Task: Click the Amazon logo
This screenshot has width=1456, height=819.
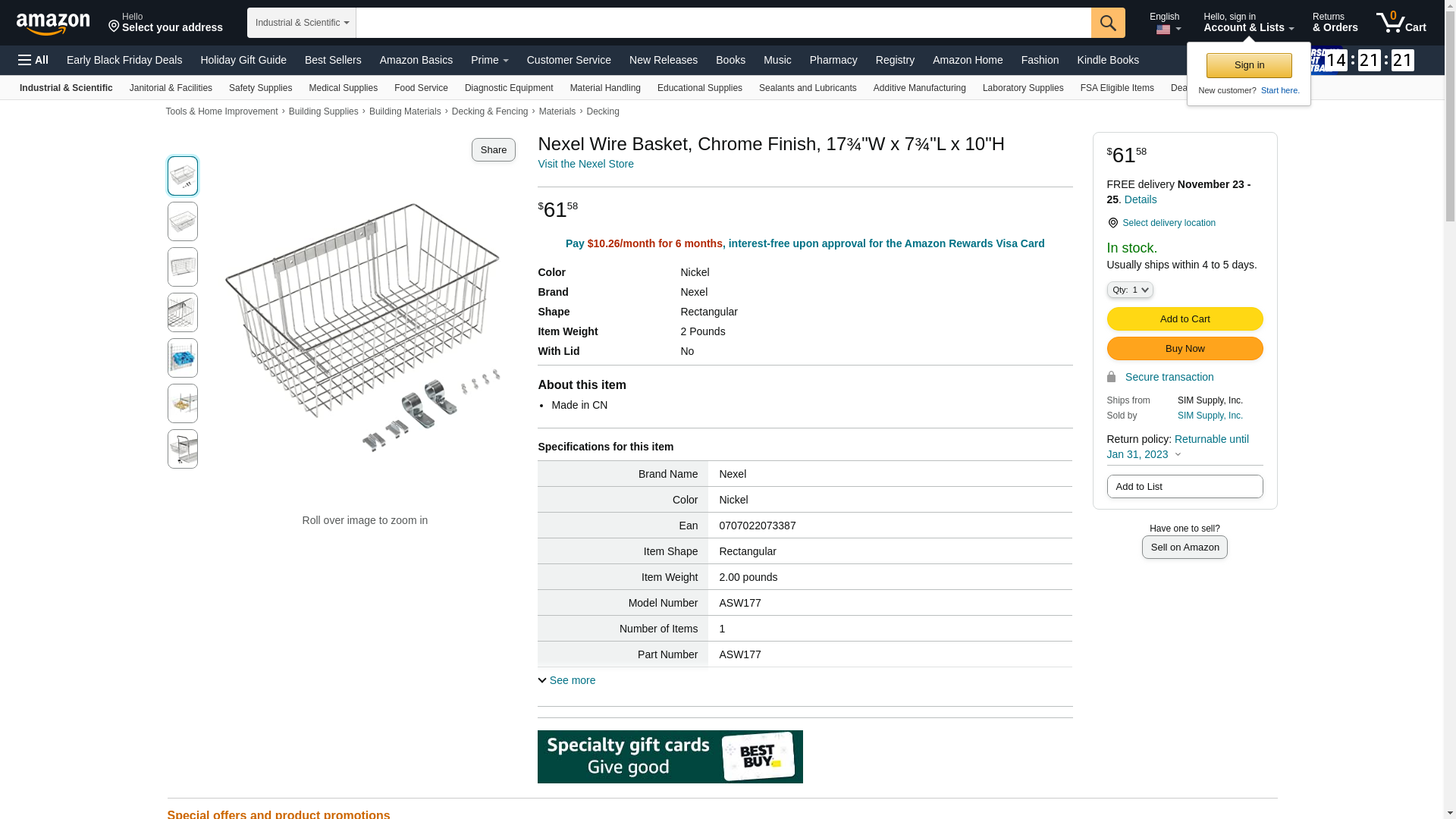Action: [53, 24]
